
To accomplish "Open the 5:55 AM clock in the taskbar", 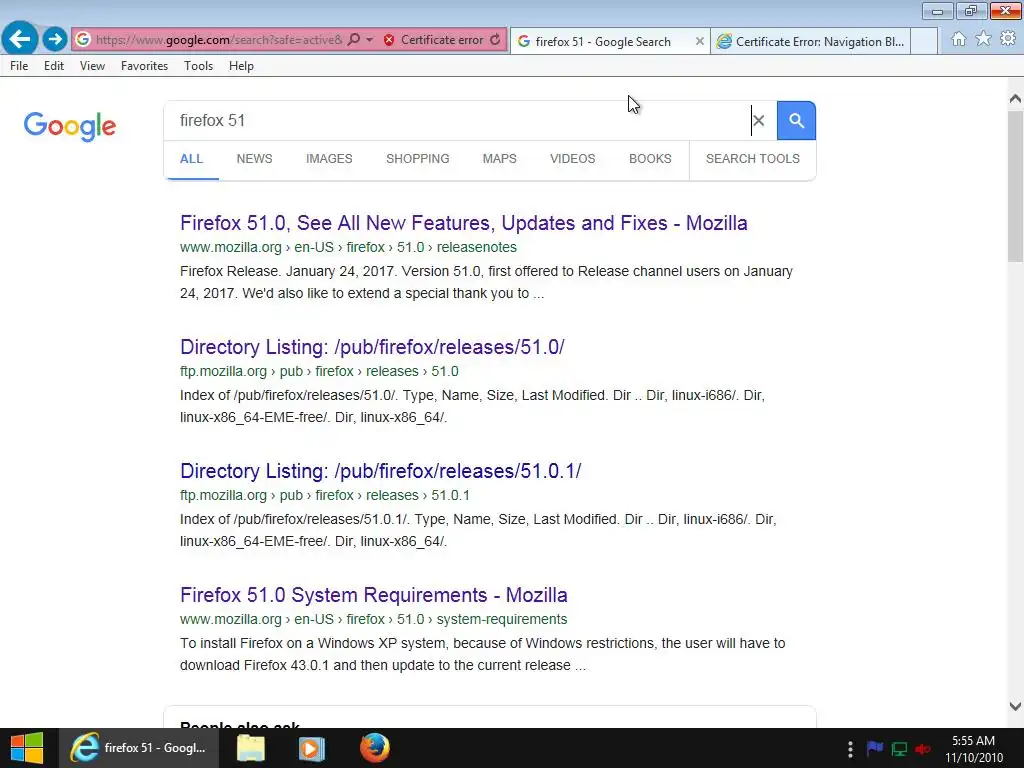I will 973,749.
